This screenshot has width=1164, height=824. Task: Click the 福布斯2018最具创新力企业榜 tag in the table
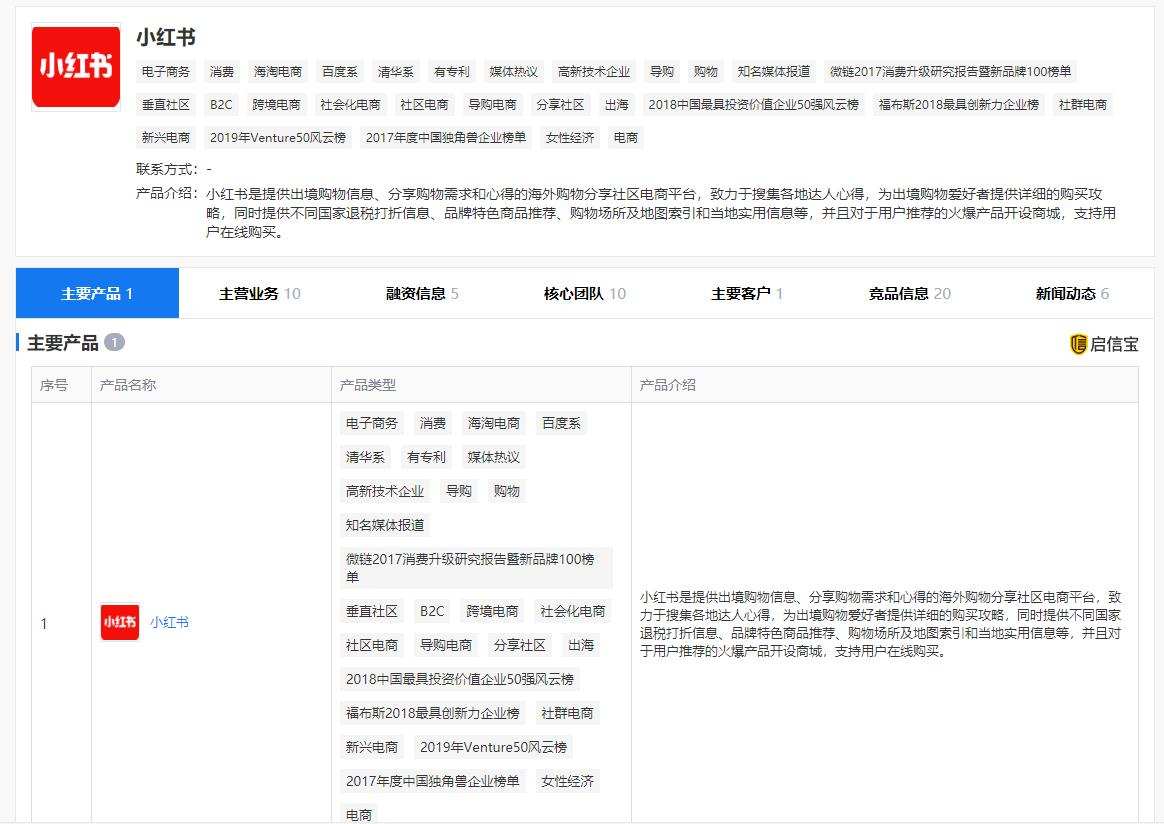[x=432, y=713]
